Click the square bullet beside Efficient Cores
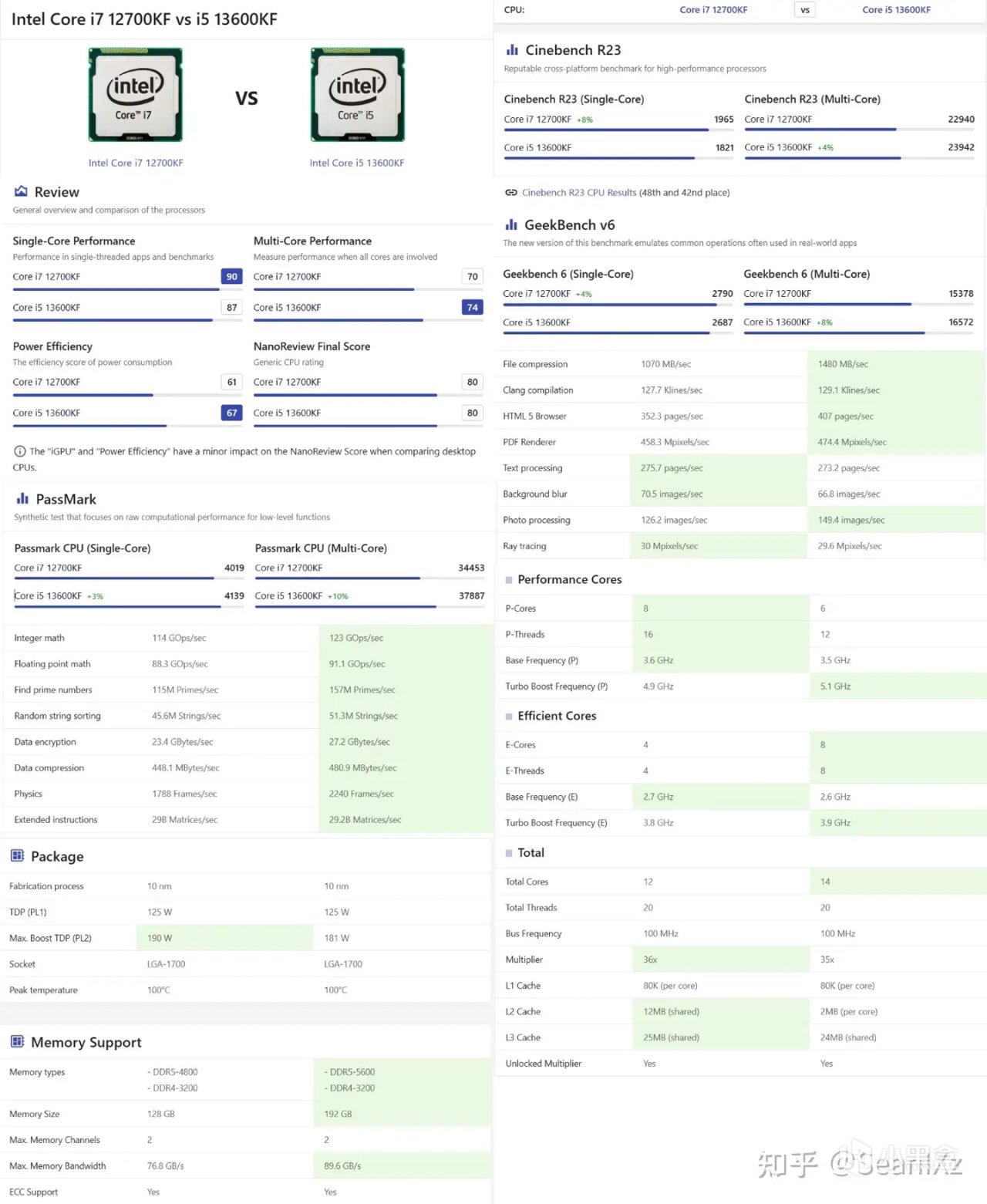 [x=509, y=717]
